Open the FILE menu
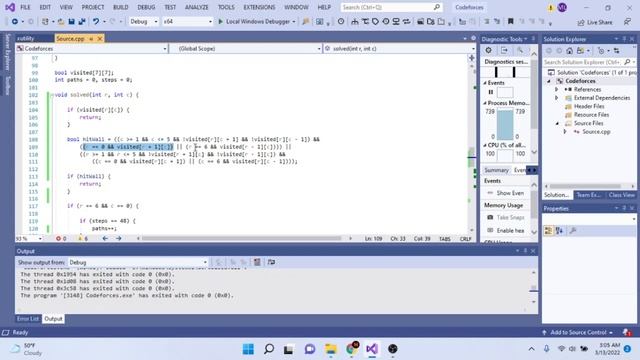640x360 pixels. pos(25,7)
